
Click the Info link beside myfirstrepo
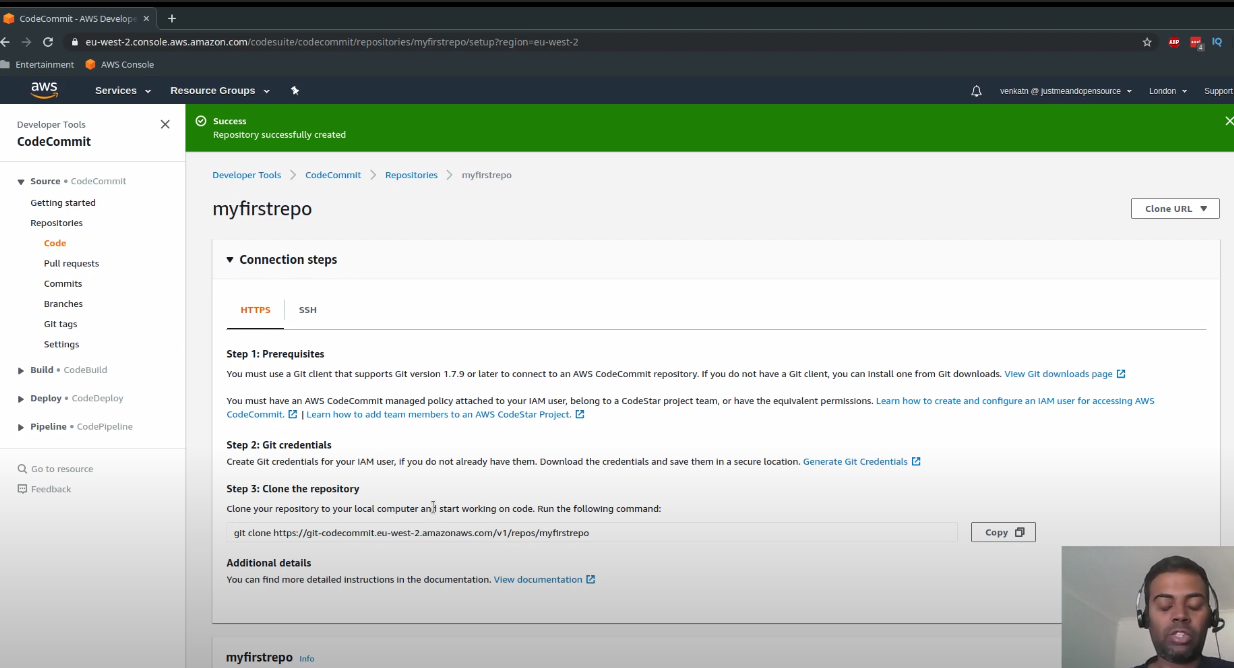[x=306, y=659]
